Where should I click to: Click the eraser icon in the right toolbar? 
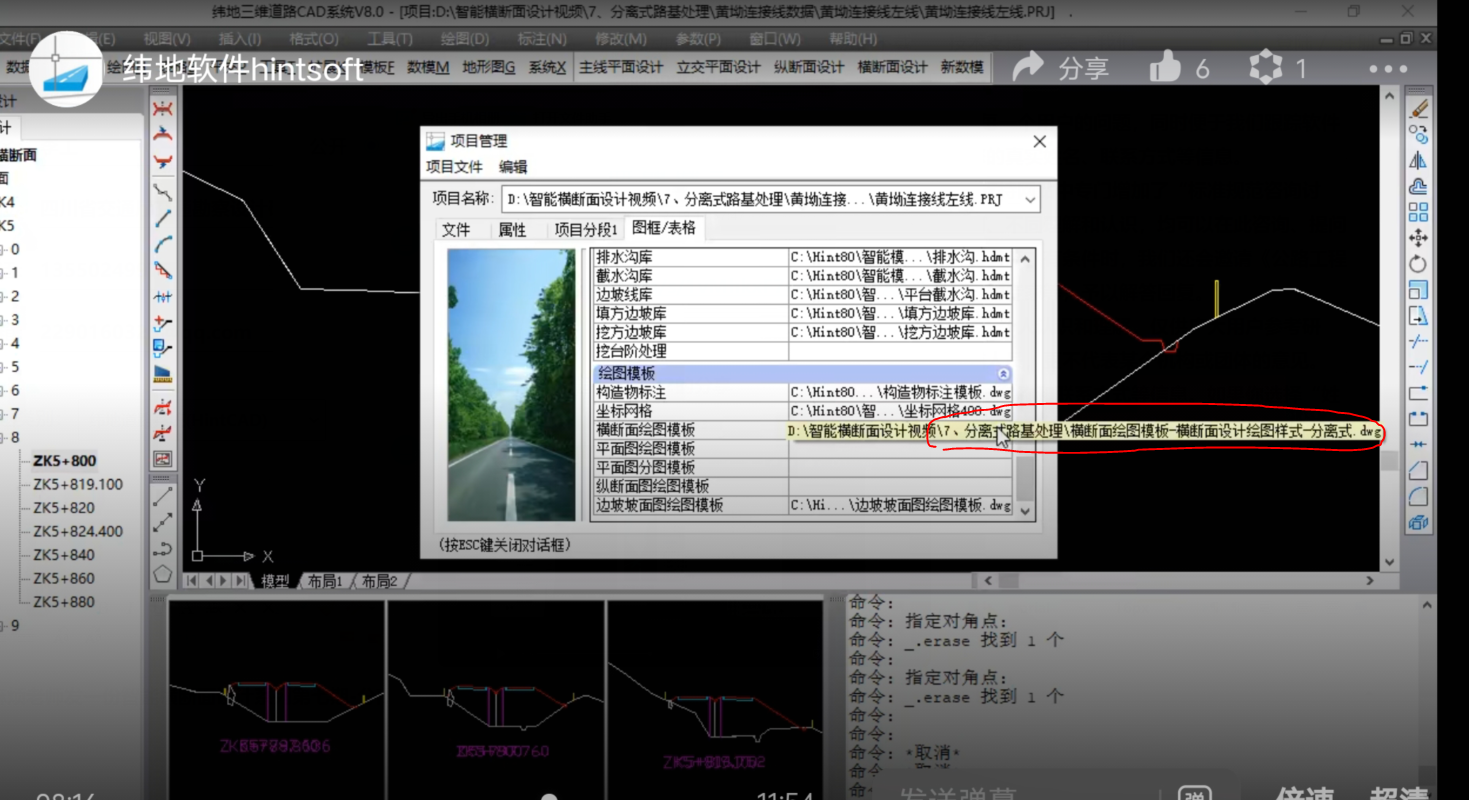click(1418, 109)
